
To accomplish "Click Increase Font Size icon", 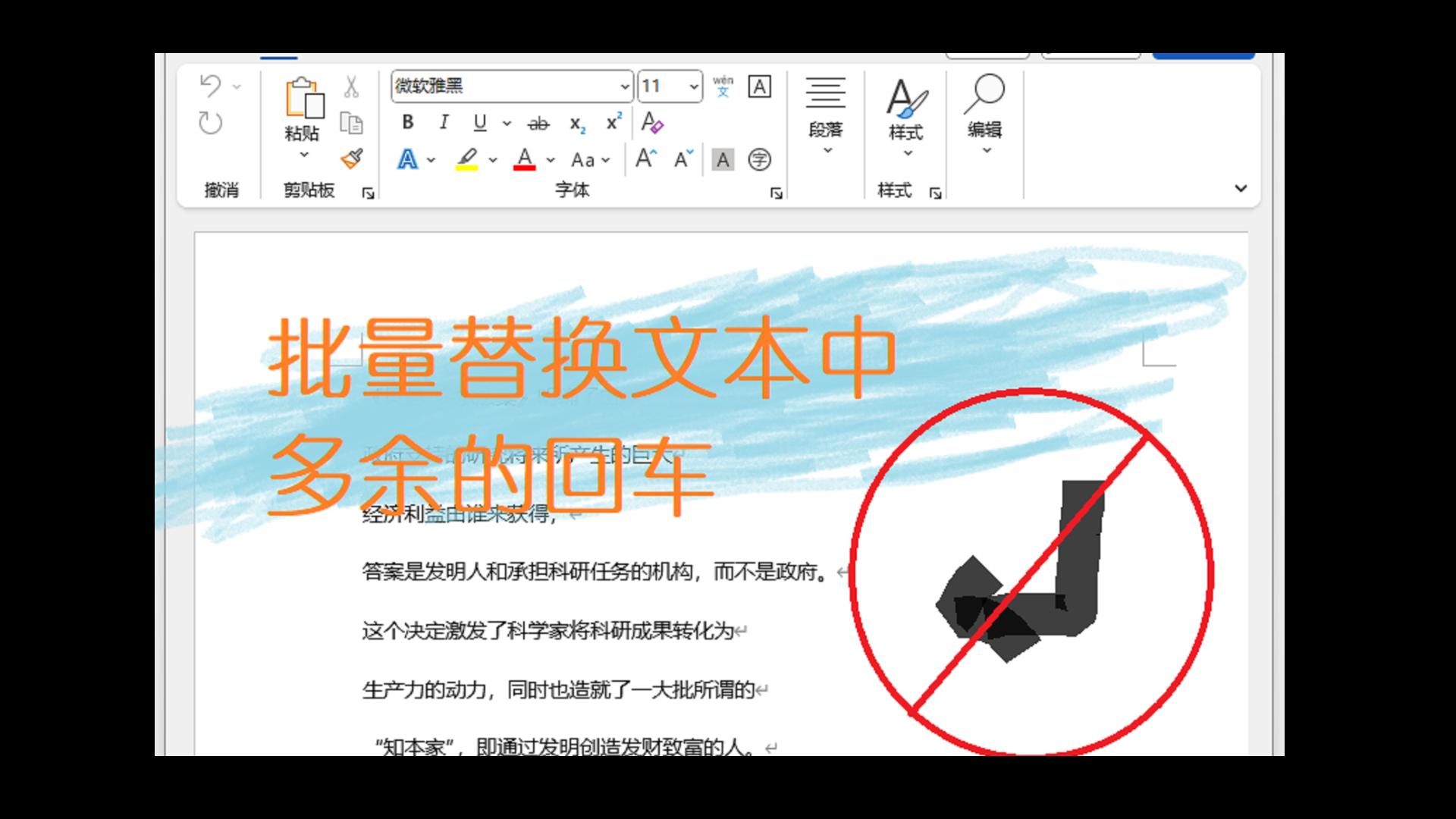I will pyautogui.click(x=646, y=158).
